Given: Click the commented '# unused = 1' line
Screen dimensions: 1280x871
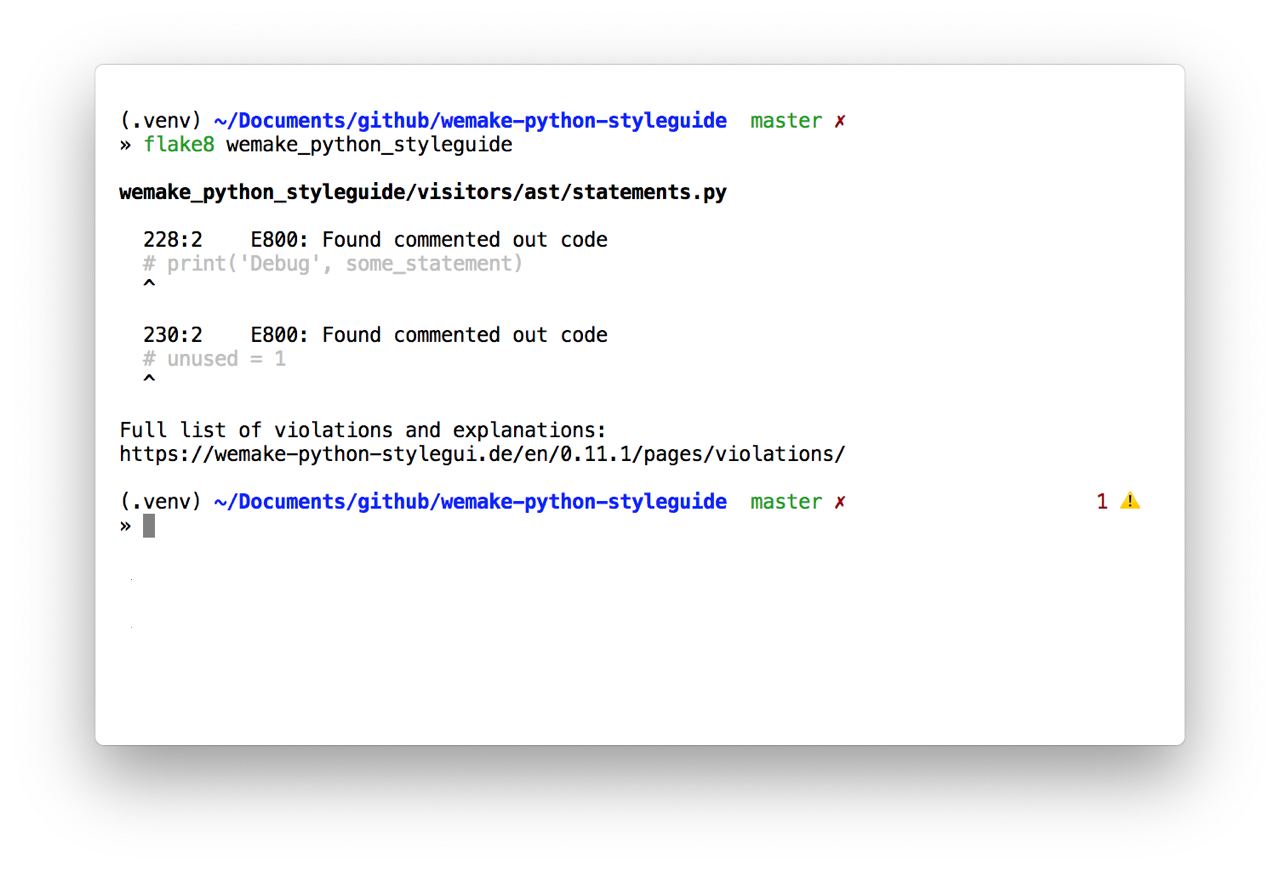Looking at the screenshot, I should pos(214,359).
